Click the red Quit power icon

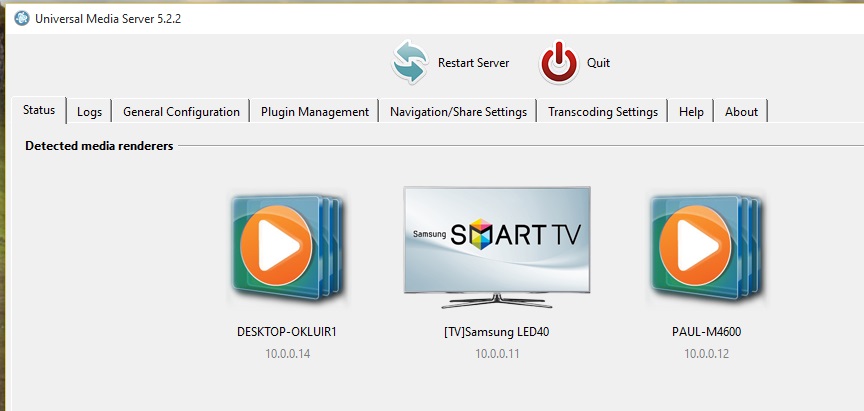point(559,62)
